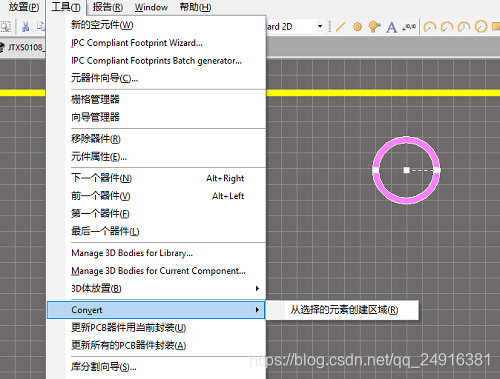Select 更新所有的PCB器件封装(A)
500x379 pixels.
pos(156,345)
